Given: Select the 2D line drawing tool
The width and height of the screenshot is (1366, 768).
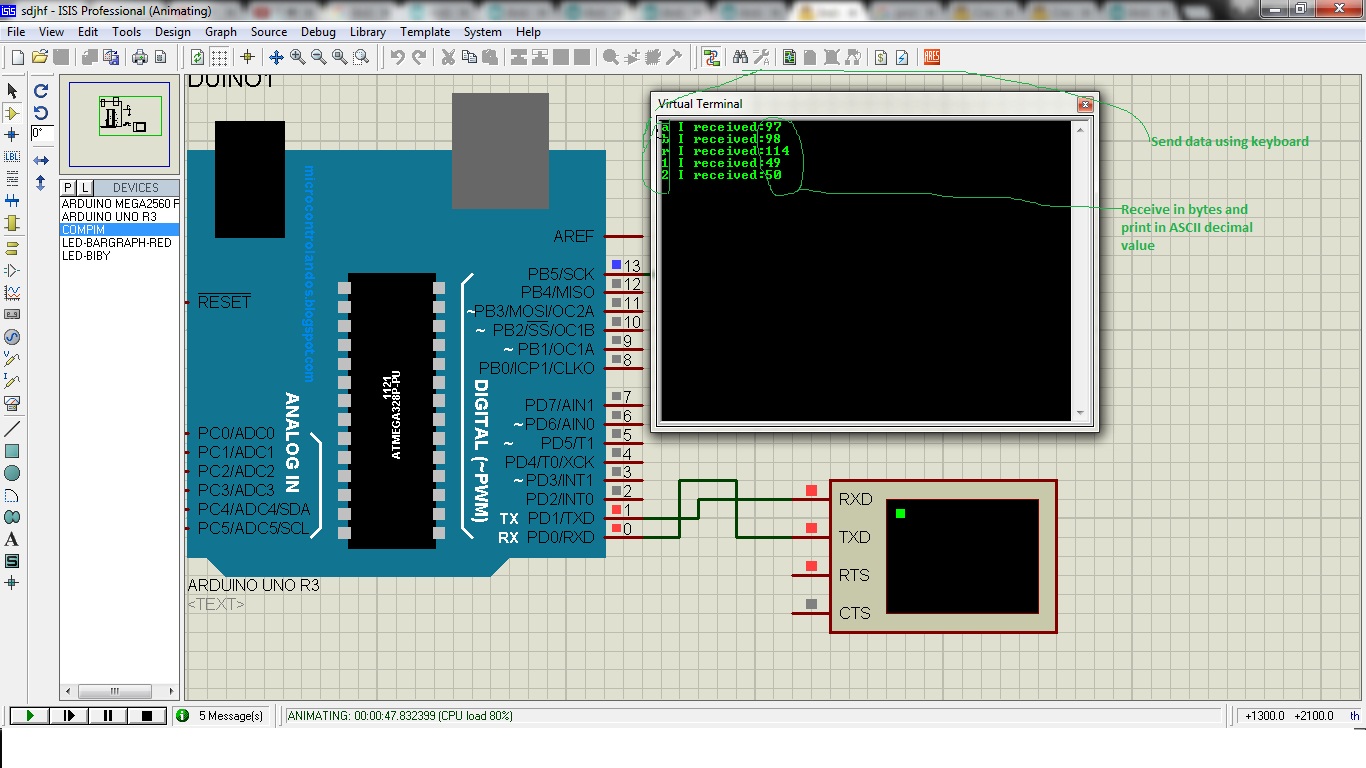Looking at the screenshot, I should 12,428.
